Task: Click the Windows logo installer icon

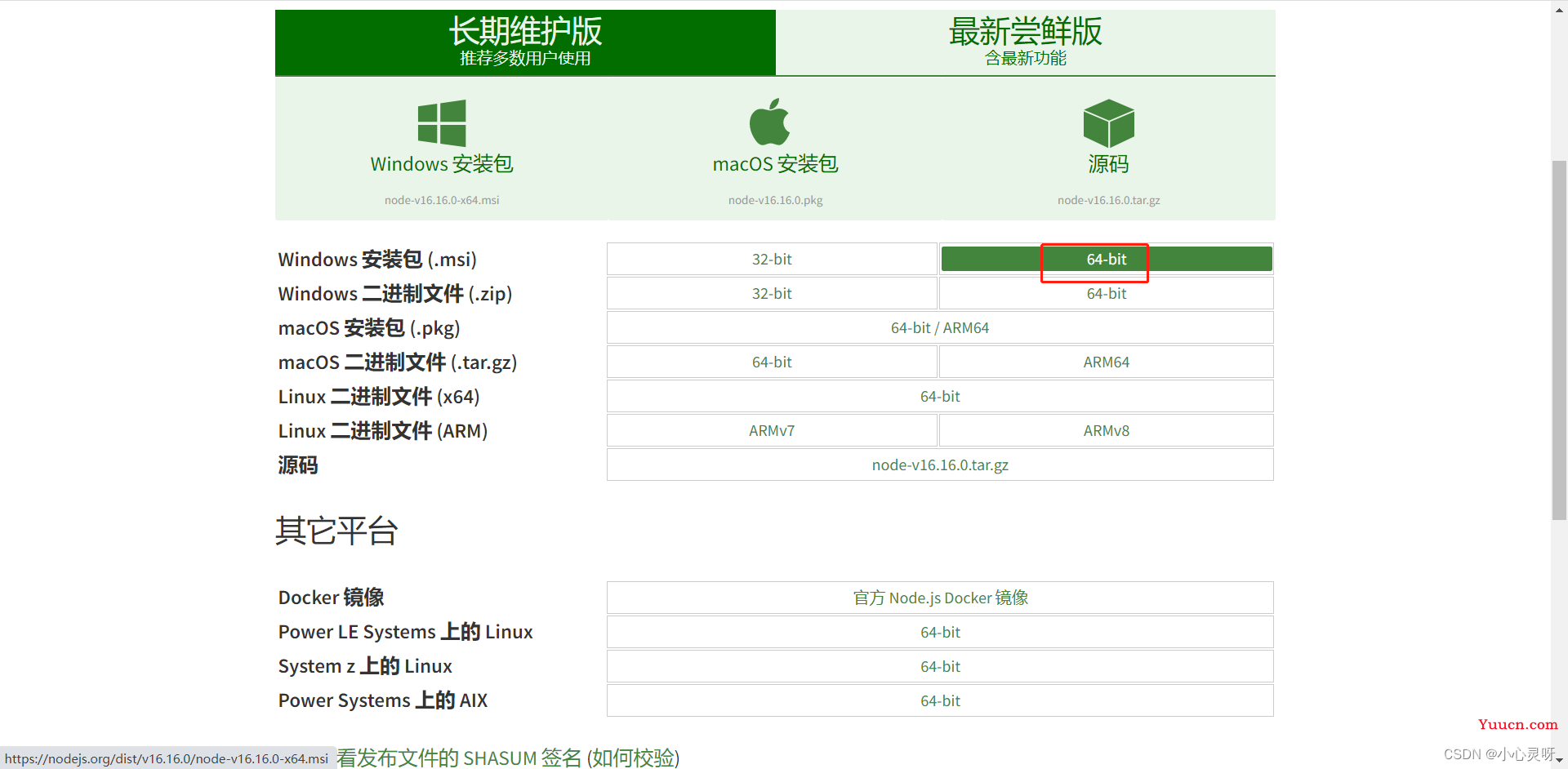Action: pos(442,123)
